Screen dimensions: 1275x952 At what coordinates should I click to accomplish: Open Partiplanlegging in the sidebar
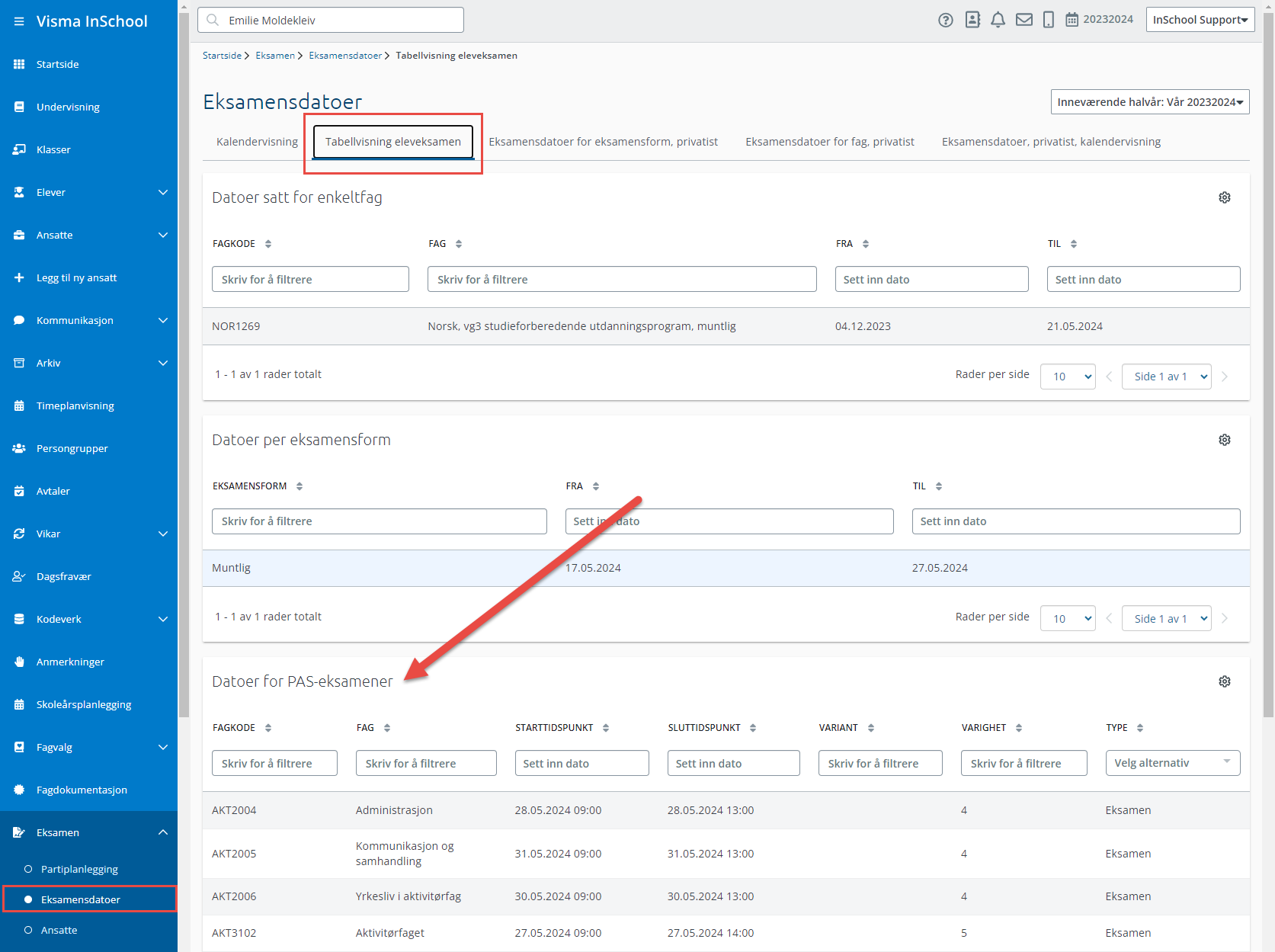pos(79,869)
